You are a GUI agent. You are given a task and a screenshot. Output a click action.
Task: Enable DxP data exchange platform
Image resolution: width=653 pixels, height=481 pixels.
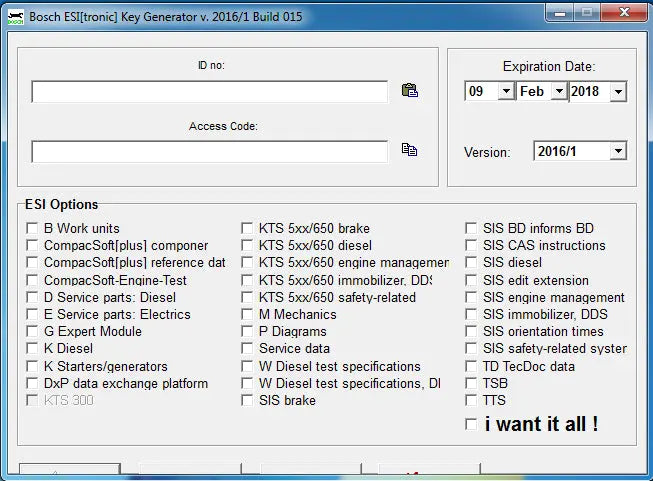pos(32,383)
